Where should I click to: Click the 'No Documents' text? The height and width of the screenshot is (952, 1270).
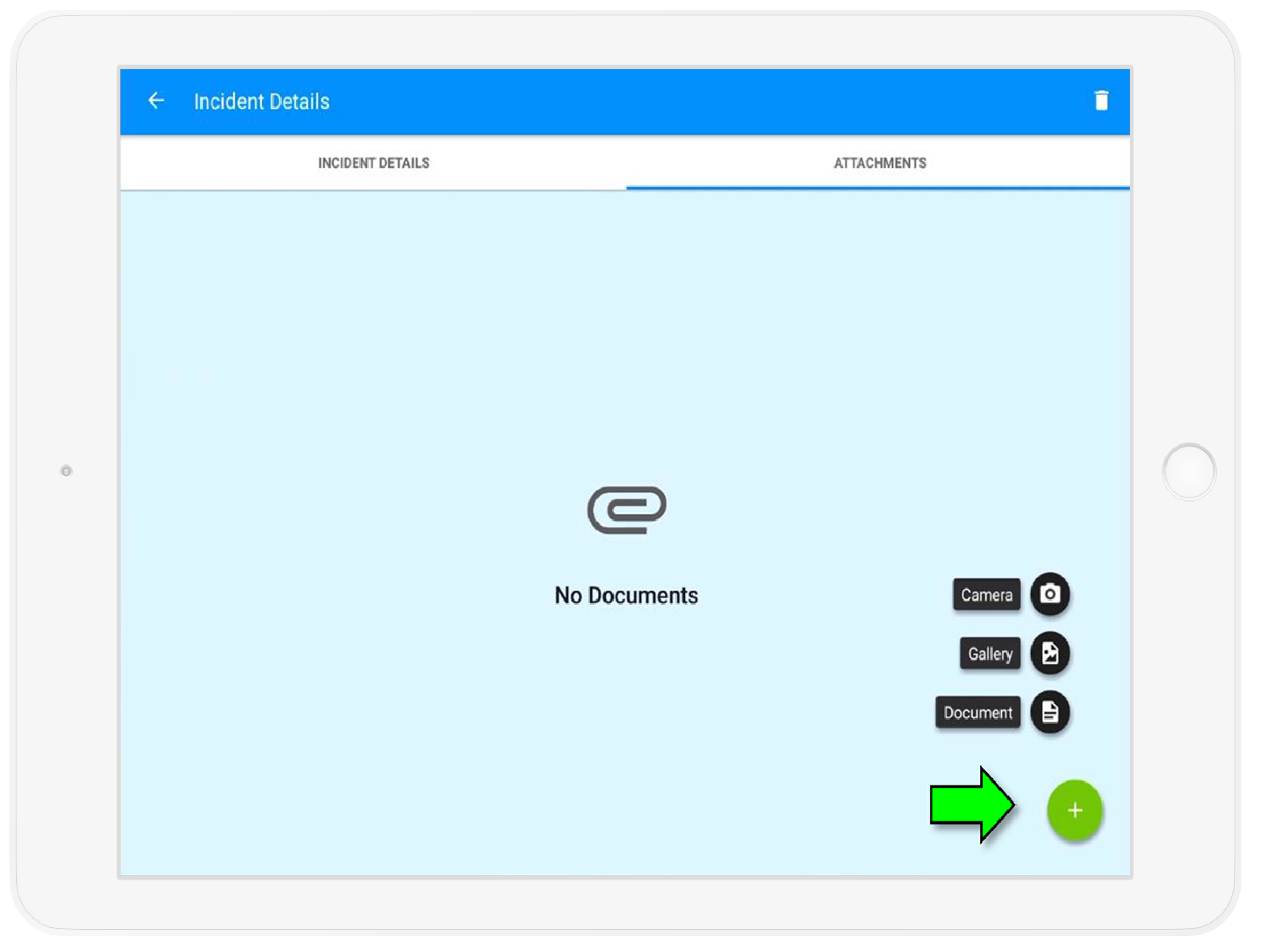626,595
